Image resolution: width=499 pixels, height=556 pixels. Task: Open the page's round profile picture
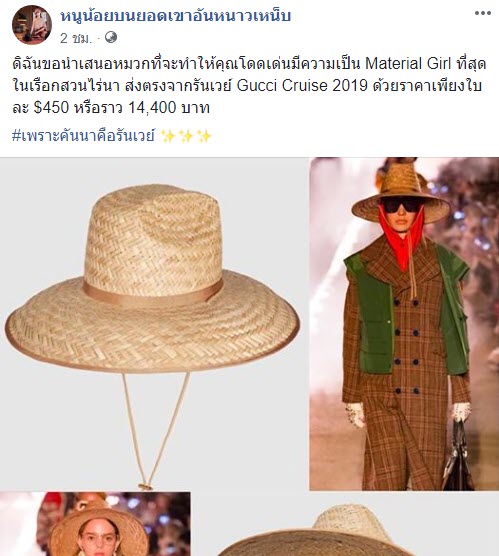32,25
